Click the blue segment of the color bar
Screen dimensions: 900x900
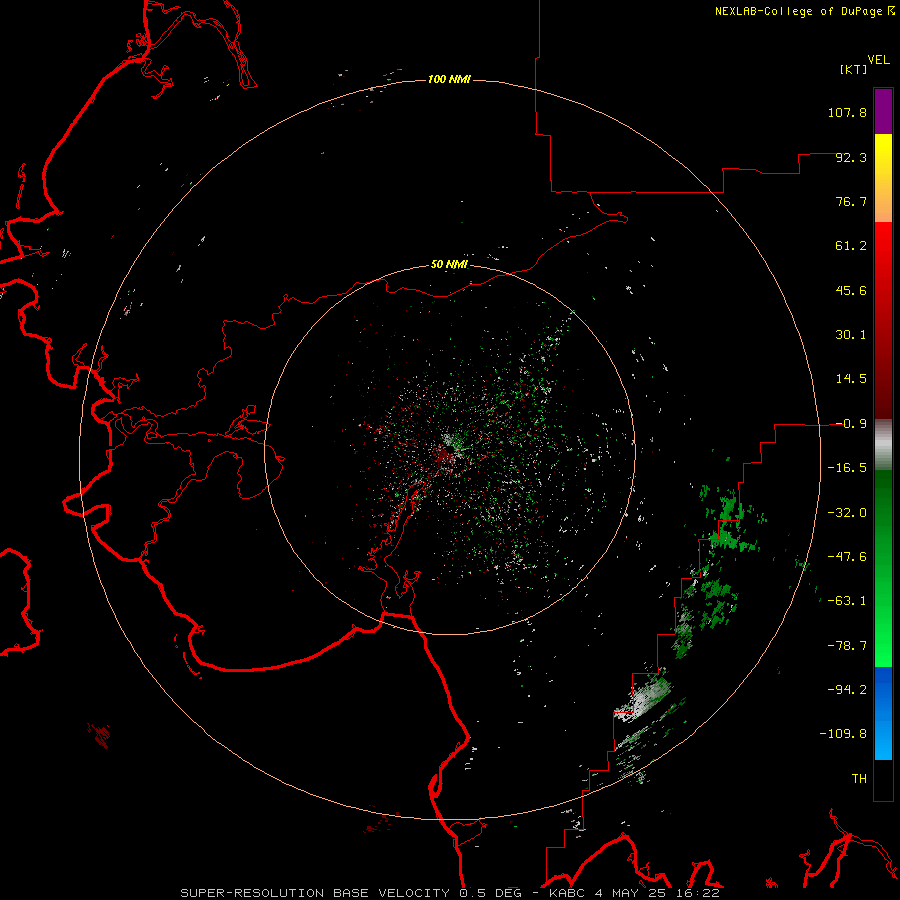883,713
